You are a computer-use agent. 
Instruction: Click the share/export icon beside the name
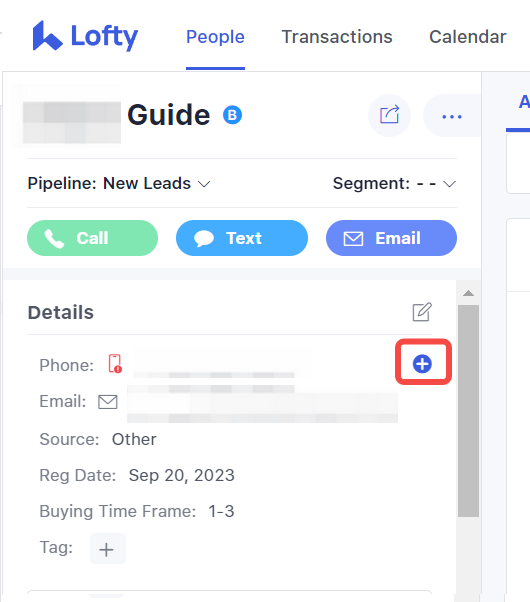(389, 115)
